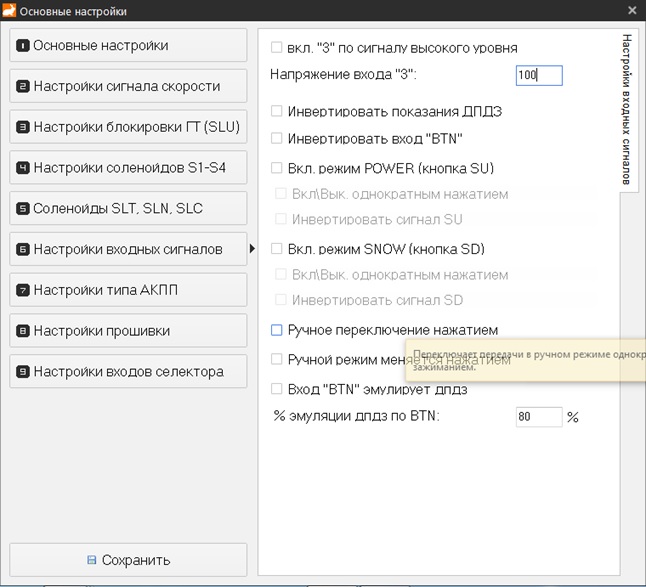Click the number 7 icon for АКПП type

coord(23,290)
